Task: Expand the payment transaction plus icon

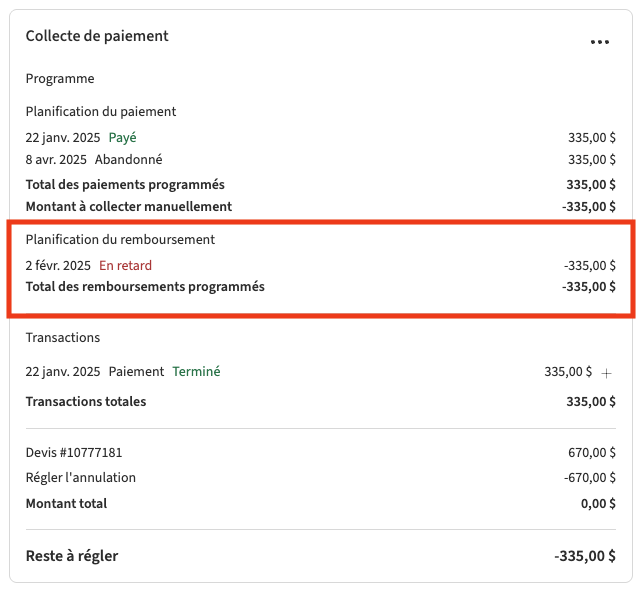Action: (606, 372)
